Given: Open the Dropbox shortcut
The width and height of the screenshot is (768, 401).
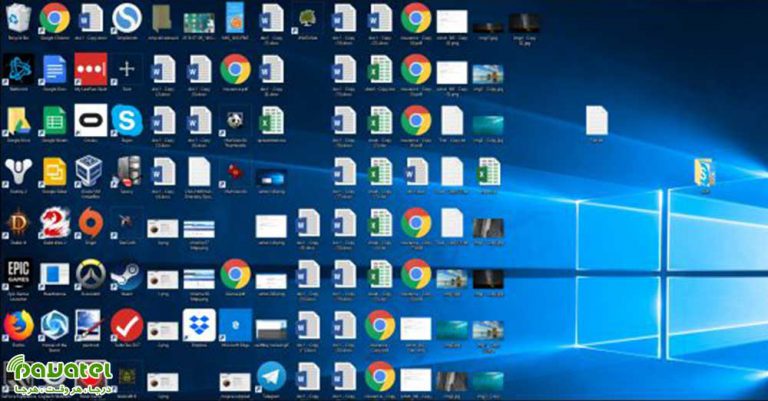Looking at the screenshot, I should (x=199, y=325).
